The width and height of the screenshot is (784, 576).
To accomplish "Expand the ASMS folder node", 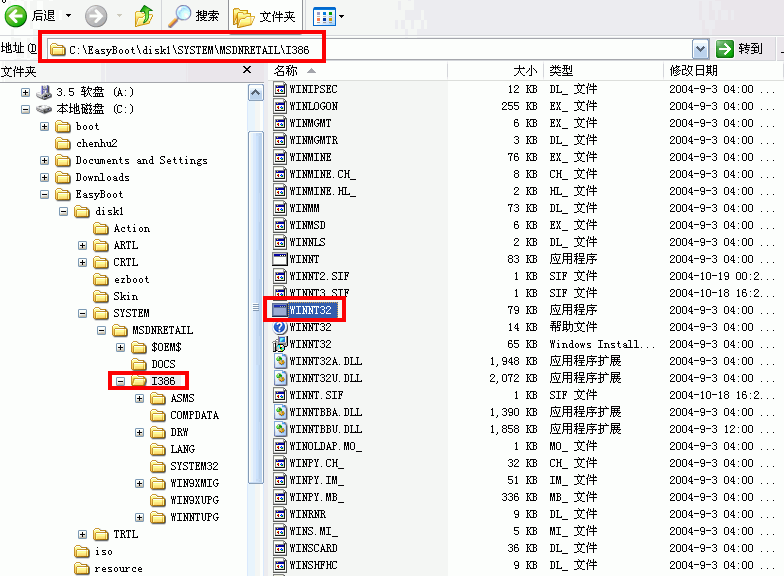I will 140,398.
